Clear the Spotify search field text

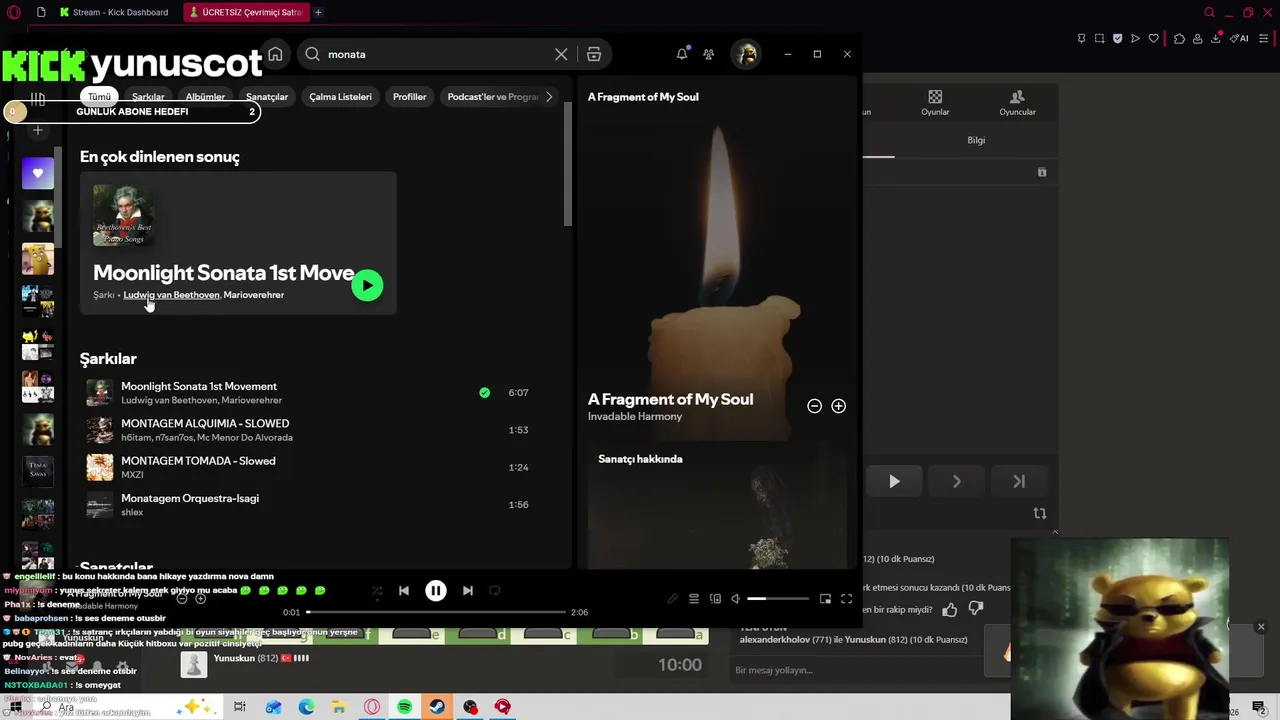point(561,54)
